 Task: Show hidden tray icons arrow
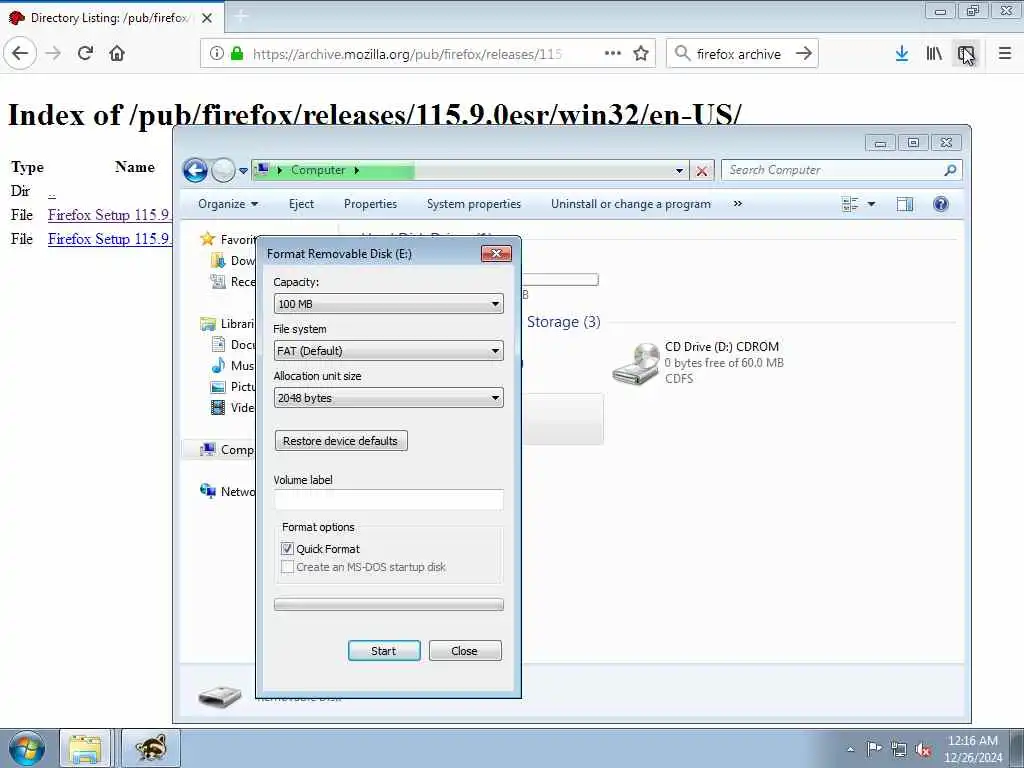click(x=850, y=749)
